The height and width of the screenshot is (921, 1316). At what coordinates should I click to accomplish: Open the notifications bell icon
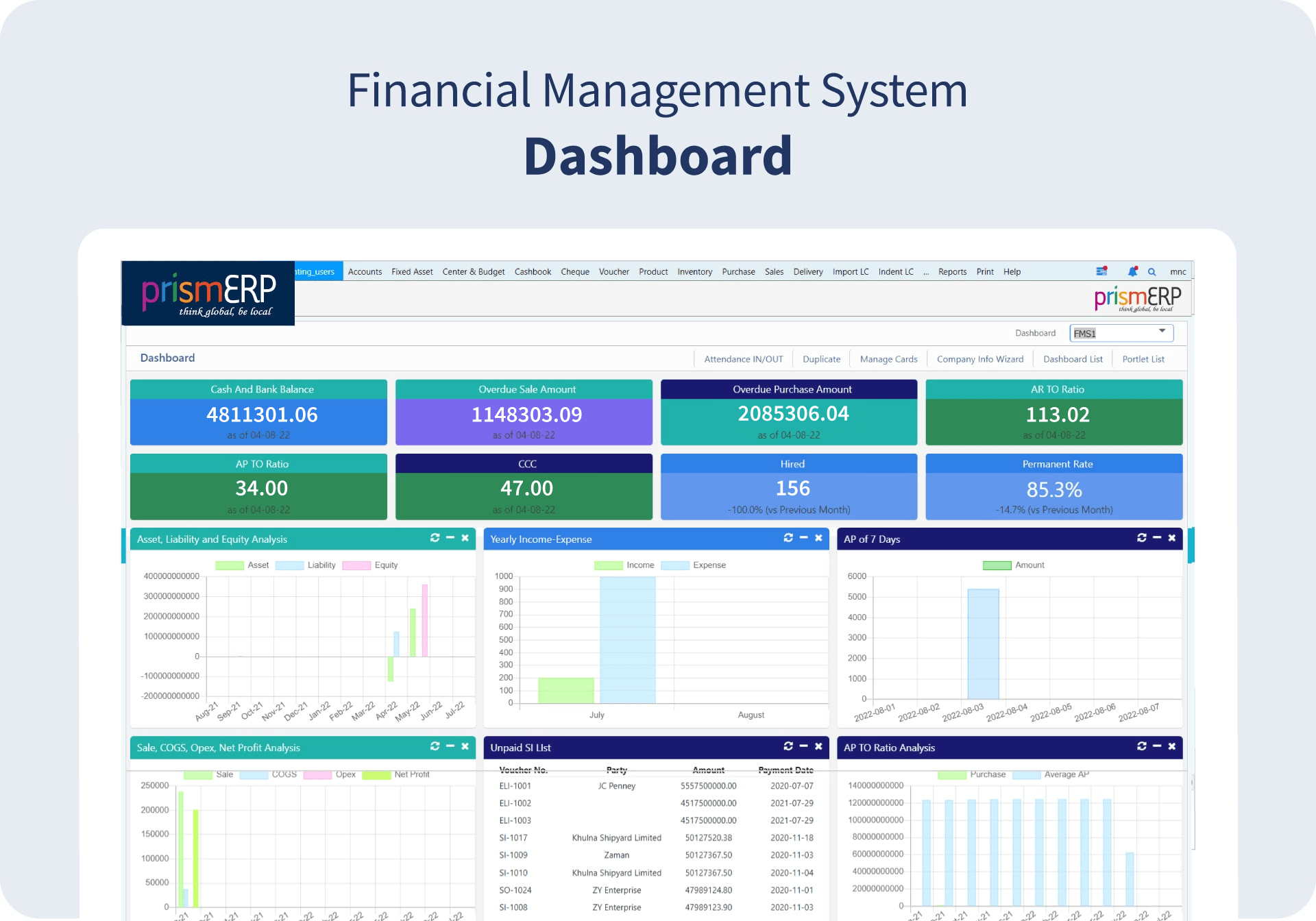1132,271
